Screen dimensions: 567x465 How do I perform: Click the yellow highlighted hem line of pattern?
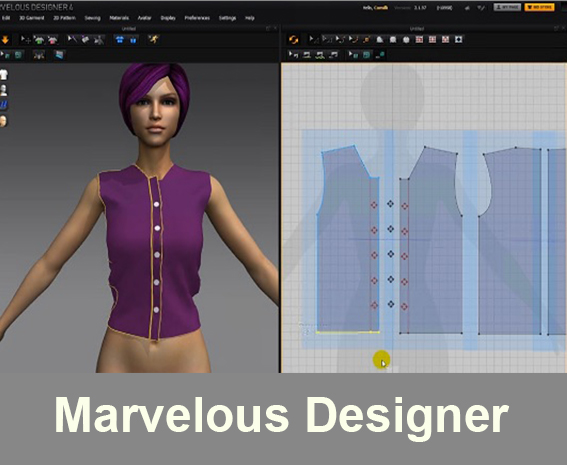coord(348,332)
